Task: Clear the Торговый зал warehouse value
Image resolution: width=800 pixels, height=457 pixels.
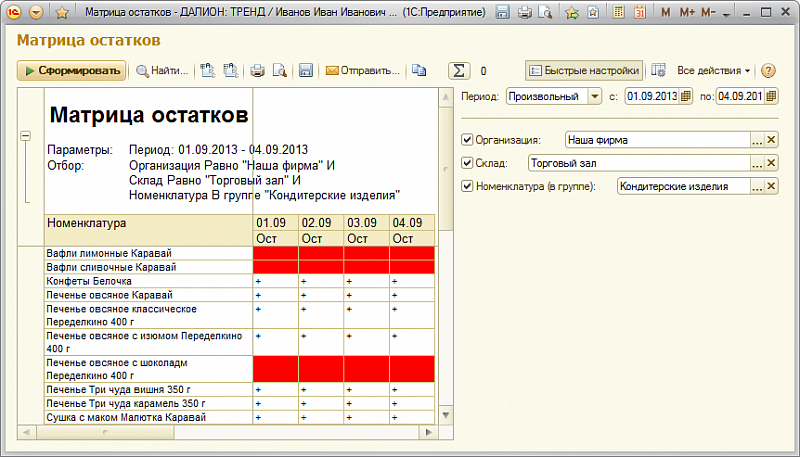Action: (x=771, y=163)
